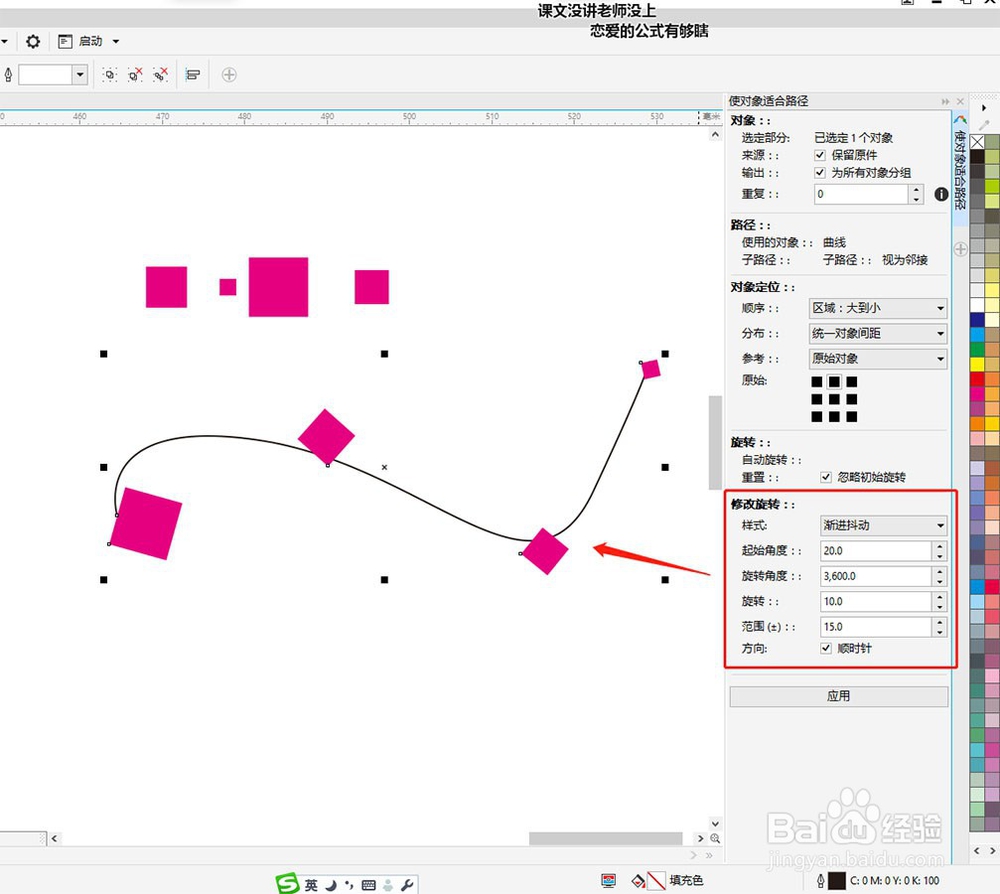Image resolution: width=1000 pixels, height=894 pixels.
Task: Click the 范围 (±) field showing 15.0
Action: tap(876, 627)
